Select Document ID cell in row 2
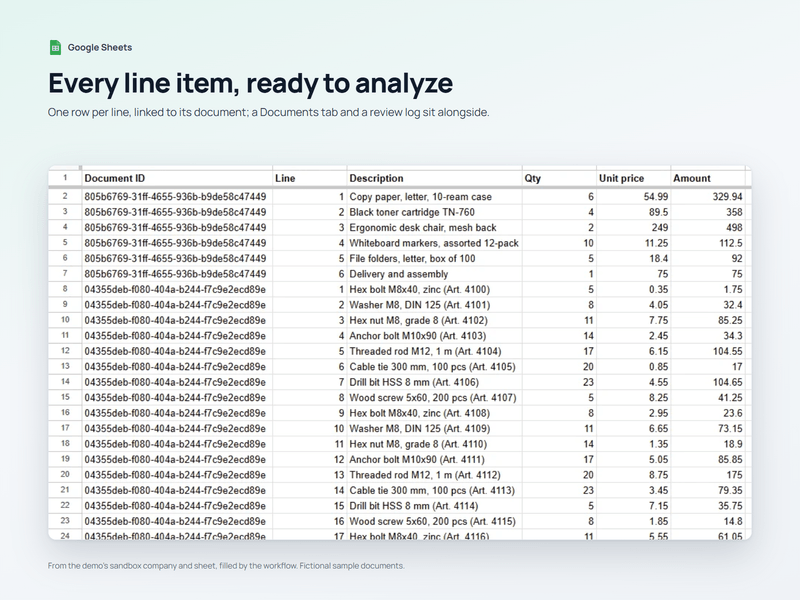 coord(177,197)
